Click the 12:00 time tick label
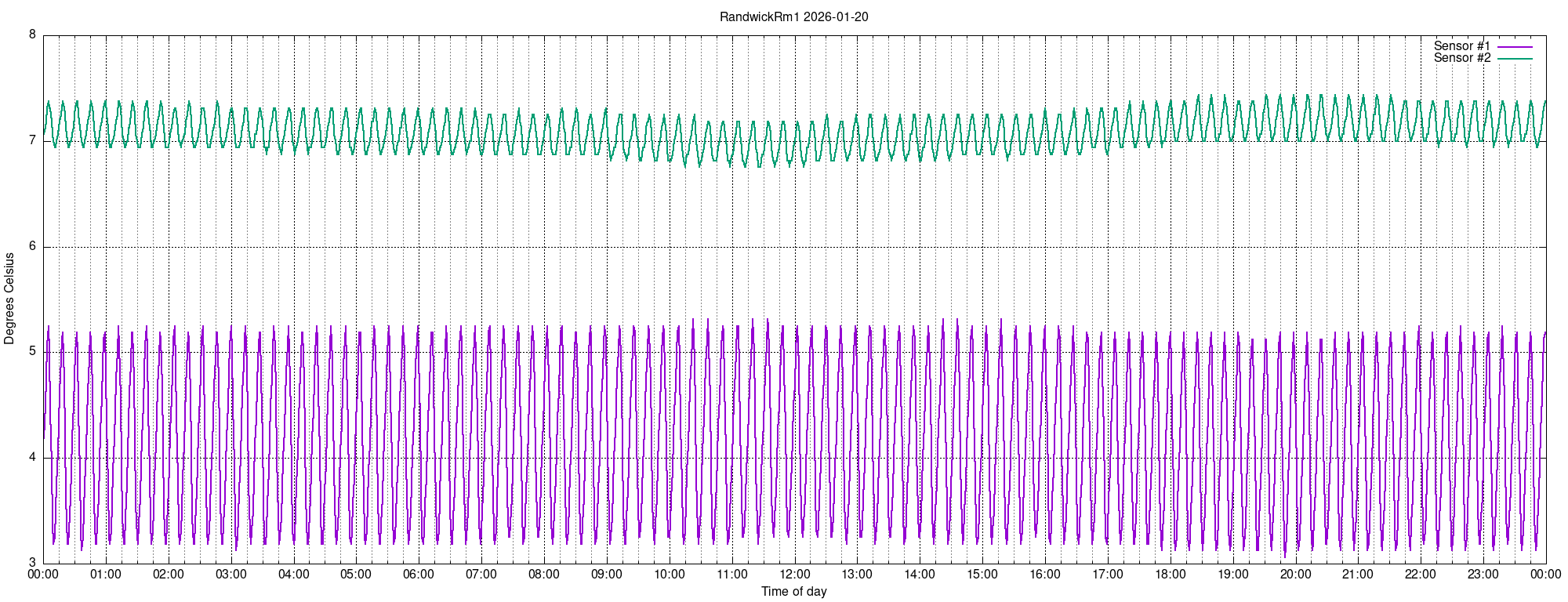The image size is (1568, 602). 794,575
